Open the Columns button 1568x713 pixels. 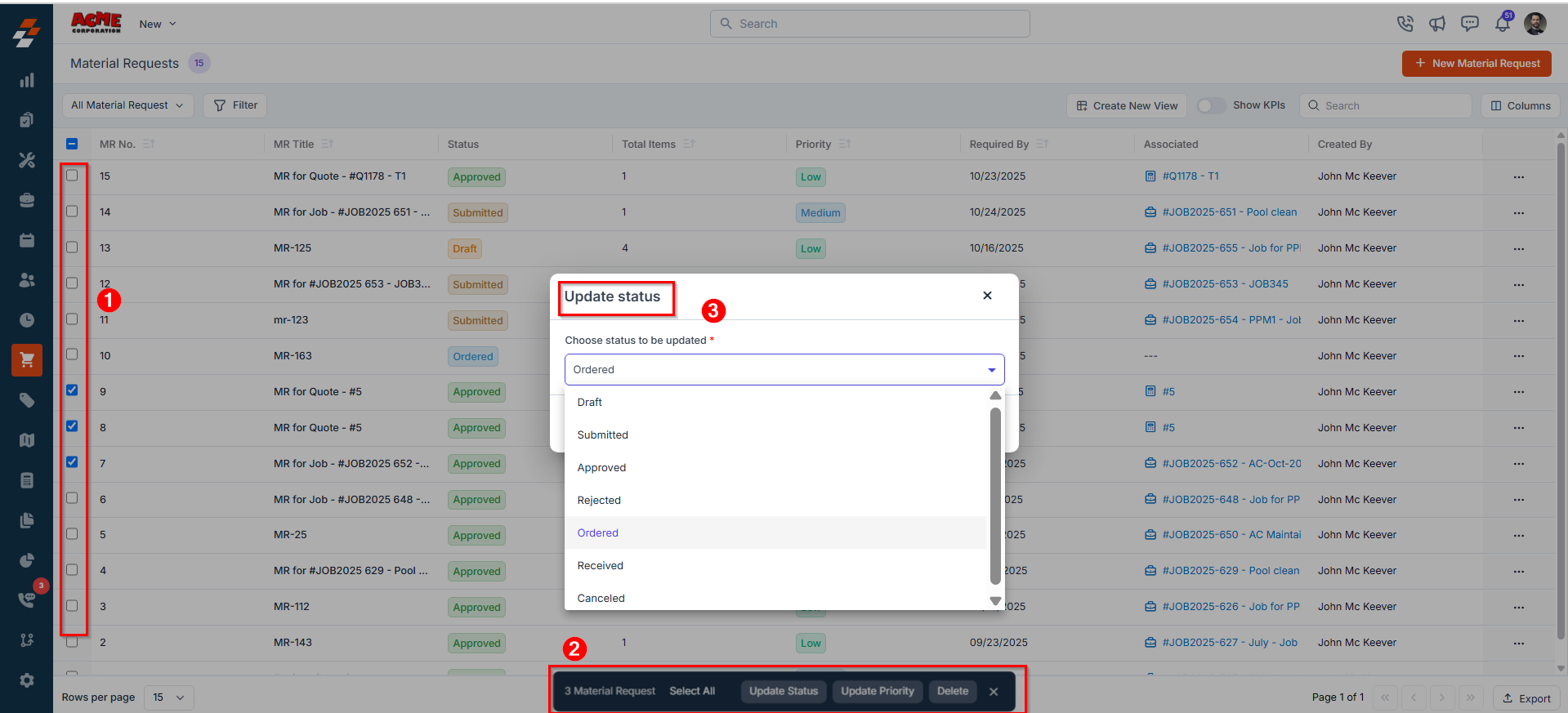1521,105
